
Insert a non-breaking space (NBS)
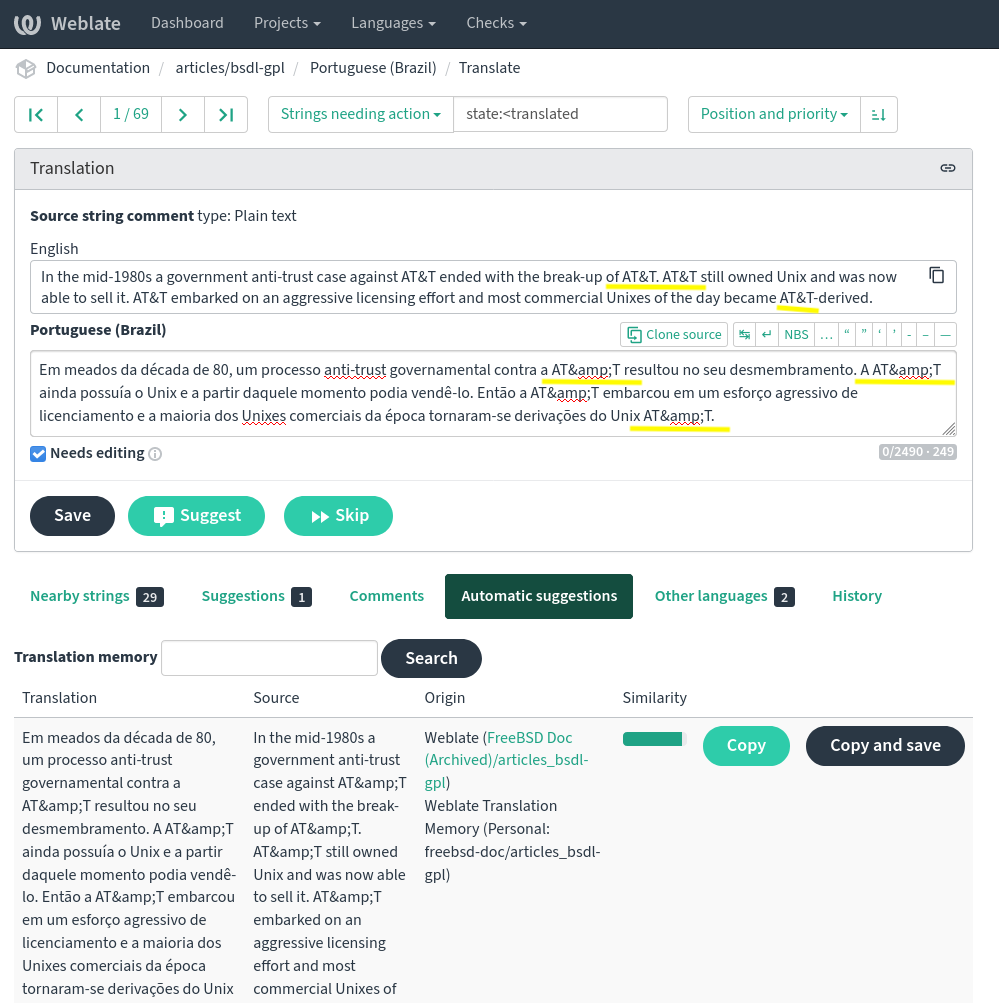coord(796,335)
